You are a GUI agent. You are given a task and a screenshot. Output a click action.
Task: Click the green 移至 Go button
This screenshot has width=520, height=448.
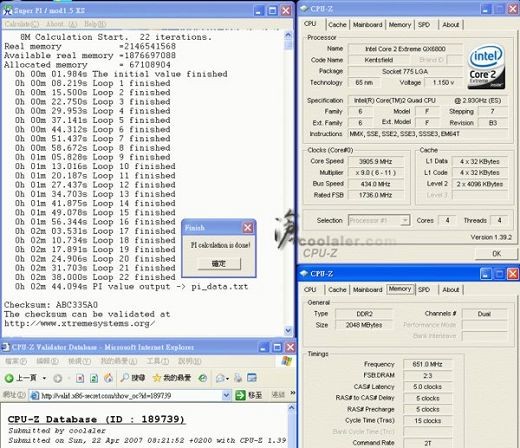click(248, 395)
